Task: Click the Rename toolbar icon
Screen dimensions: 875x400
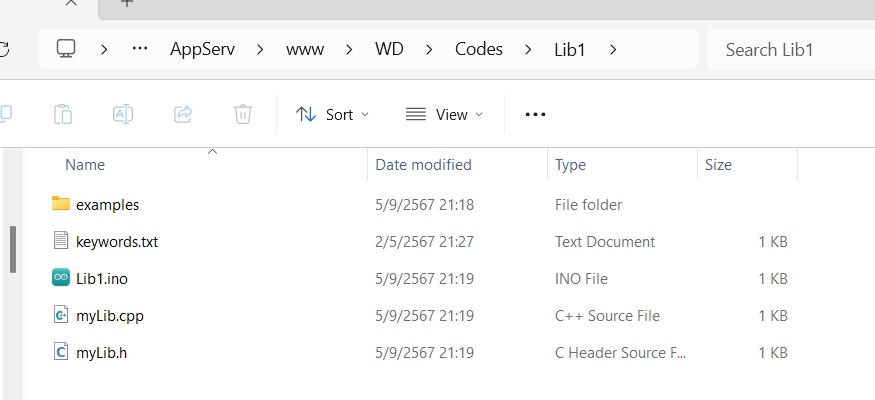Action: [x=123, y=114]
